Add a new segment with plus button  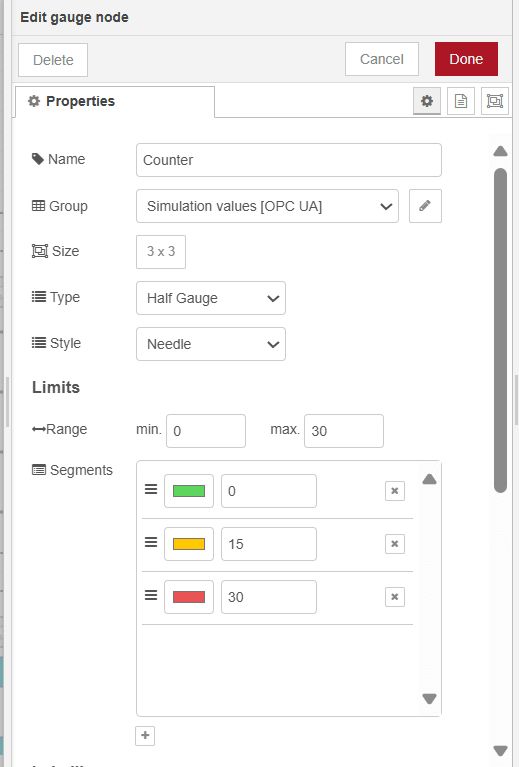145,735
